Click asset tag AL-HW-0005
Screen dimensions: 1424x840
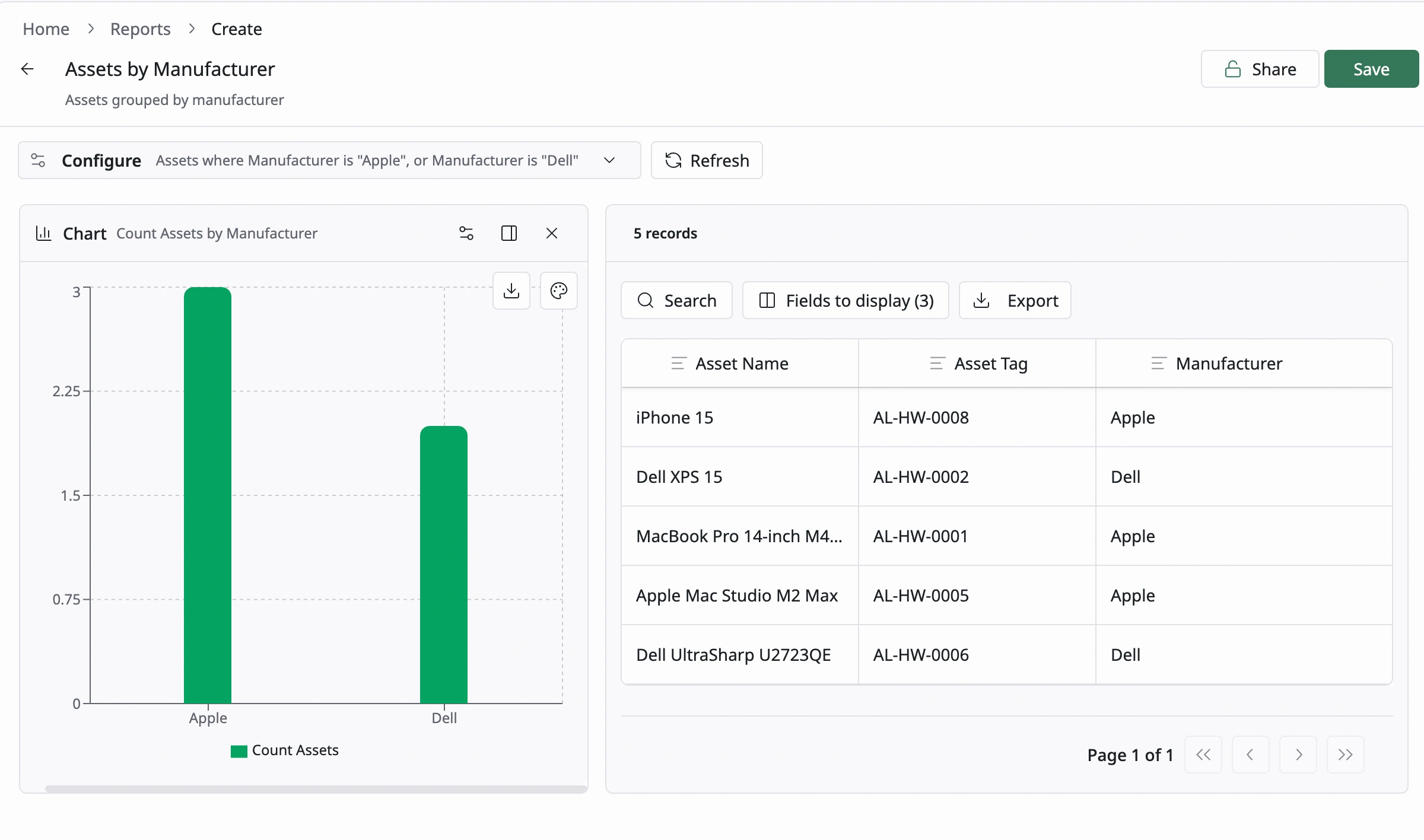[x=921, y=596]
